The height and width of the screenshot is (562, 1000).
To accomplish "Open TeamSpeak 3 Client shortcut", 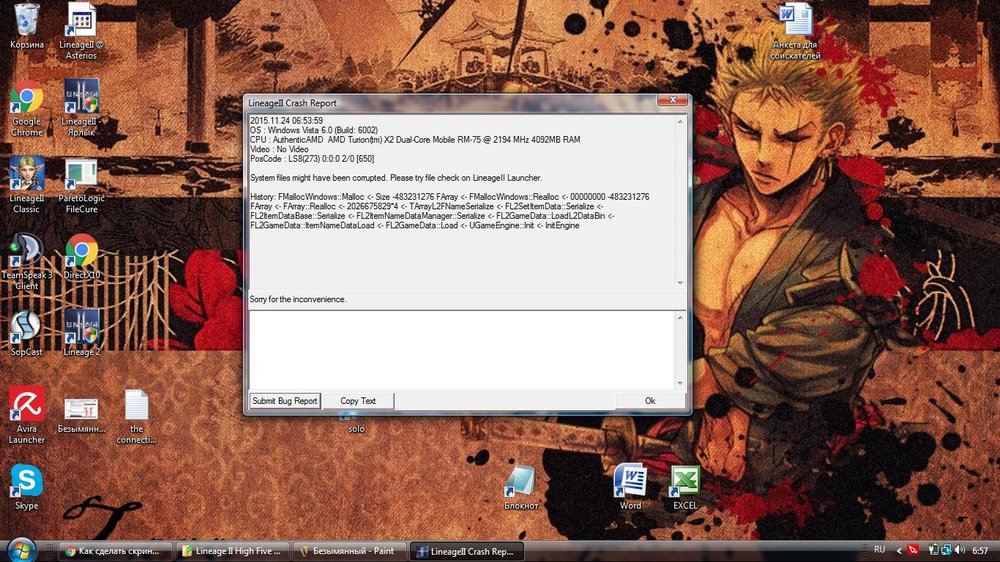I will [x=27, y=251].
